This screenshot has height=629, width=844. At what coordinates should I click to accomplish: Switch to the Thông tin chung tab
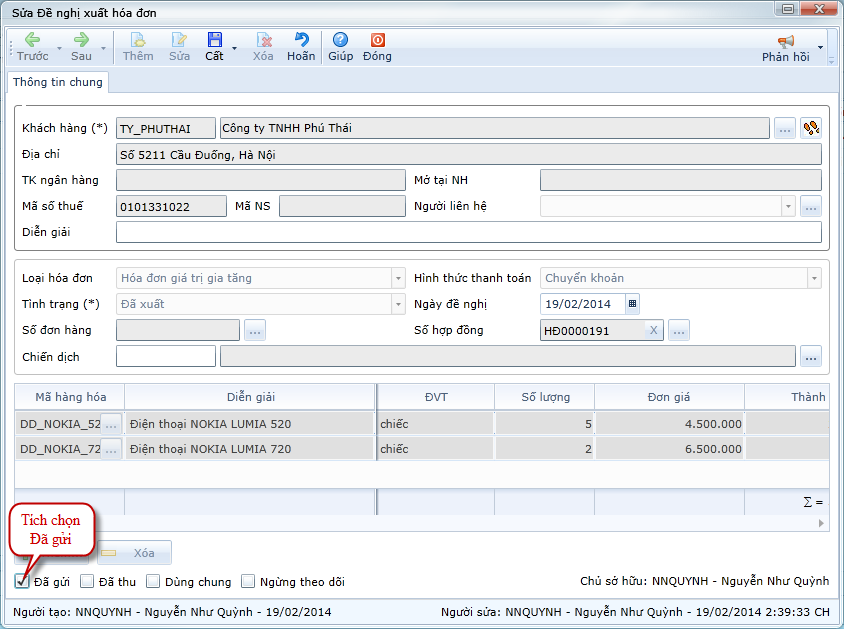click(x=57, y=83)
